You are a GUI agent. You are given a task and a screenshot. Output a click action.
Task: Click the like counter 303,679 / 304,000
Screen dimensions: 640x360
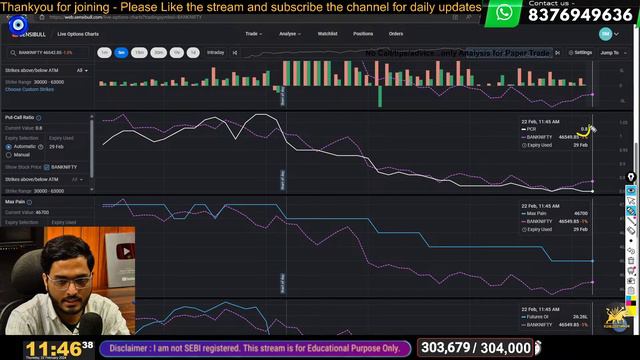(476, 348)
